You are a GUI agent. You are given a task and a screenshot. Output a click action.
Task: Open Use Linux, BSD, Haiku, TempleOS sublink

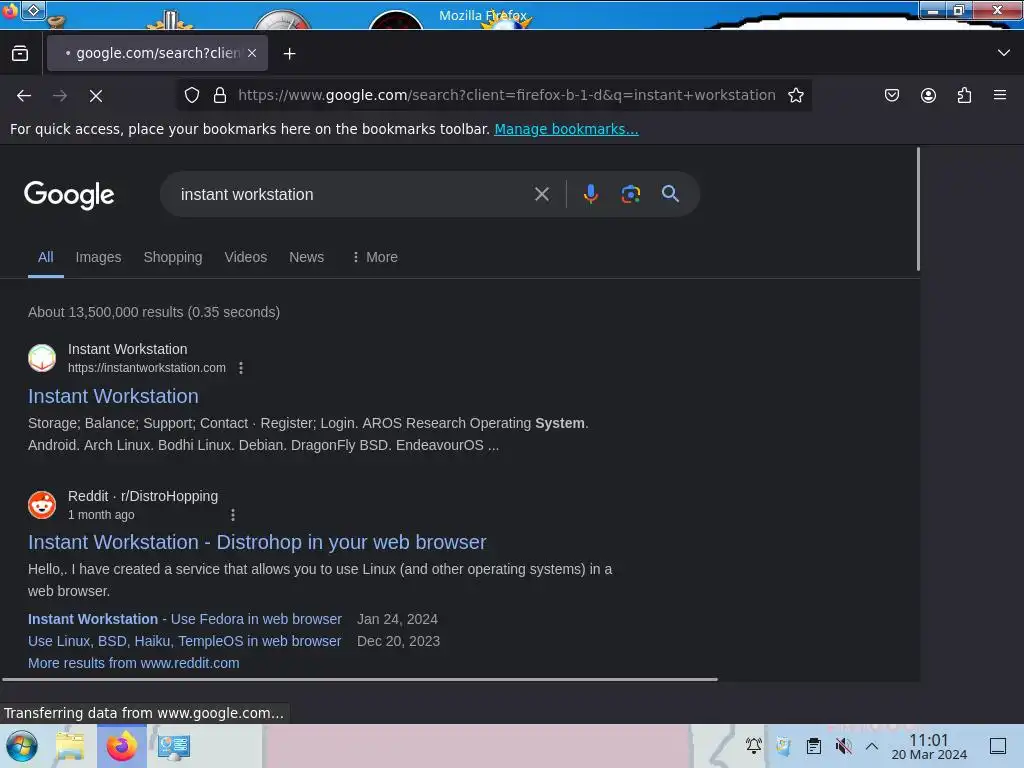(185, 641)
